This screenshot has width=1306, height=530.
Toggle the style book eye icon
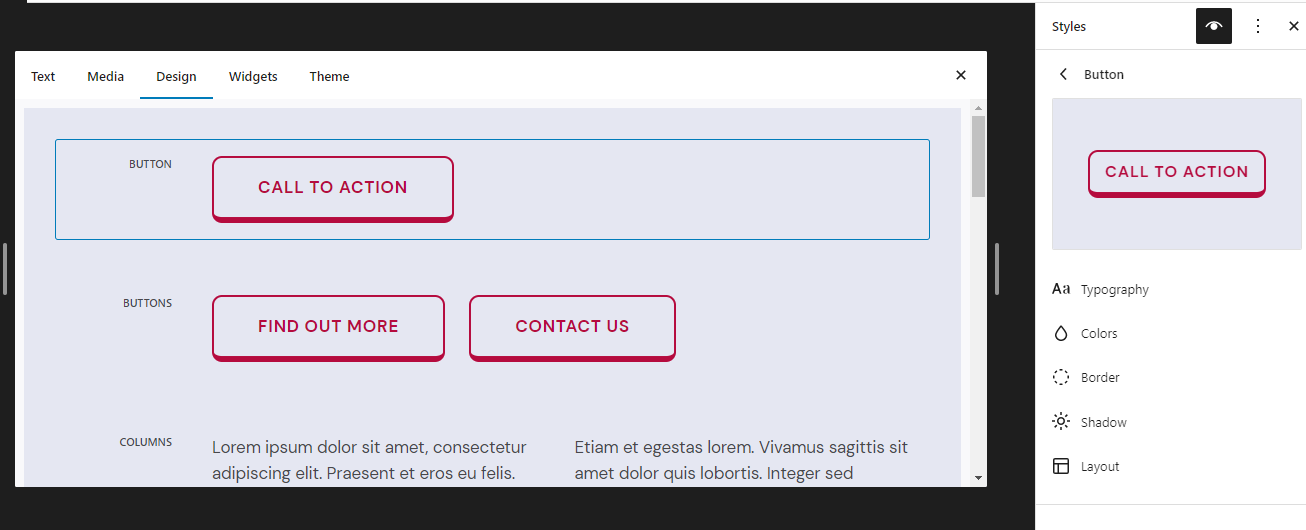pos(1214,26)
